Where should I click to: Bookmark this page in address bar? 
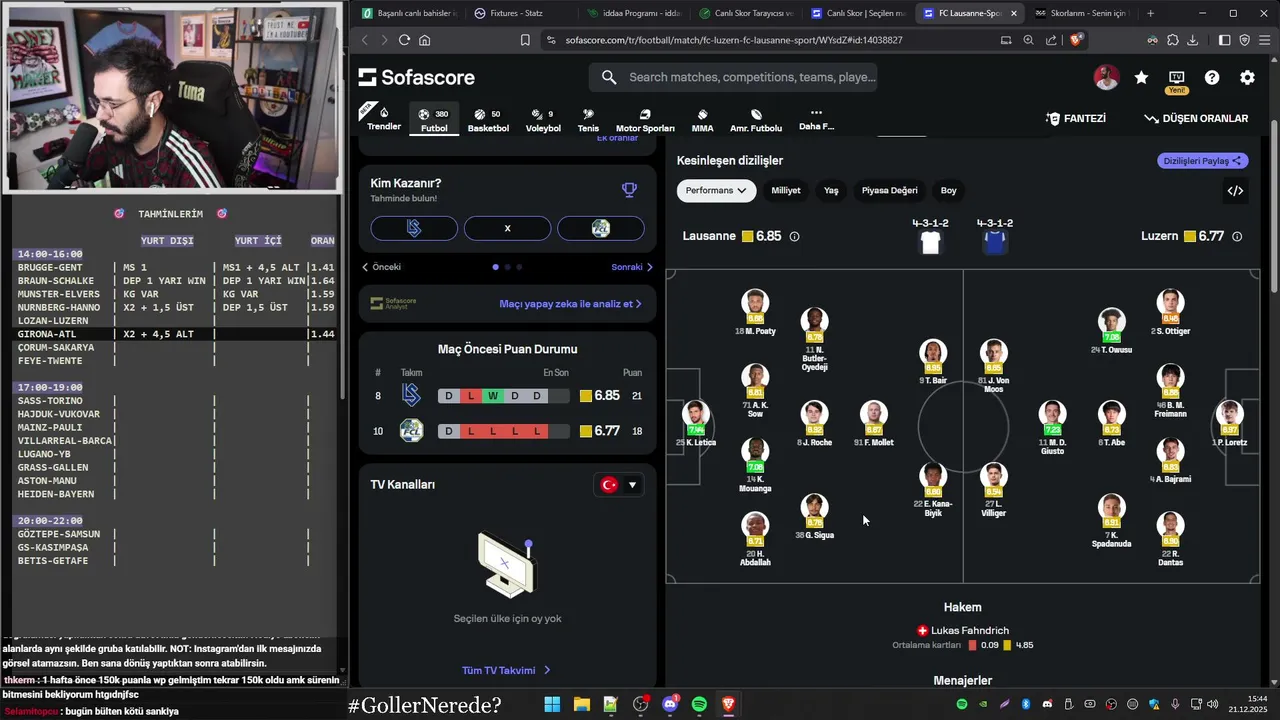[x=525, y=40]
